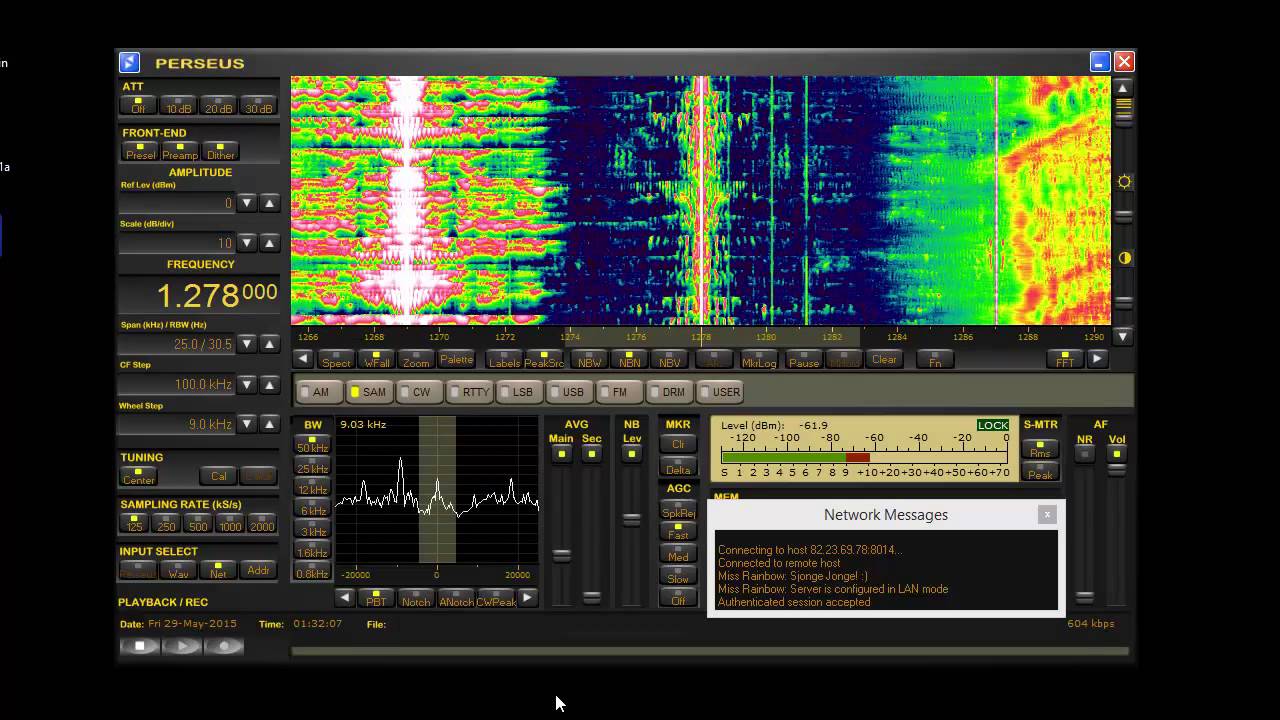
Task: Select Net input source
Action: click(x=218, y=570)
